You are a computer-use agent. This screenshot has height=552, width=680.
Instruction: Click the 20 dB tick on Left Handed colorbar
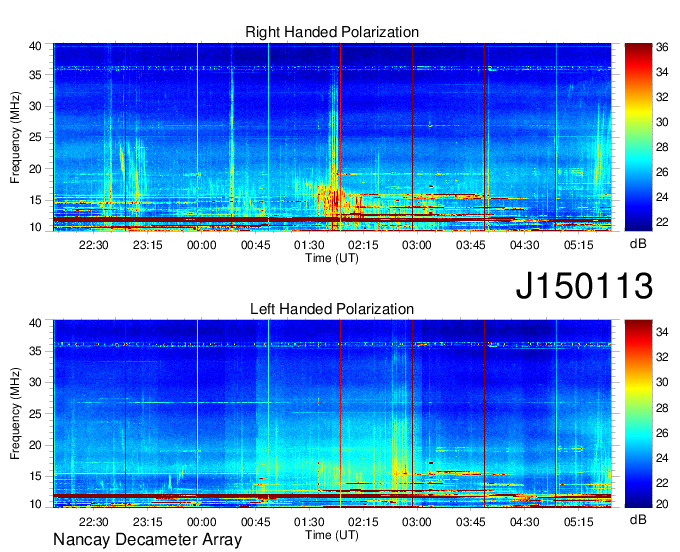(x=662, y=504)
